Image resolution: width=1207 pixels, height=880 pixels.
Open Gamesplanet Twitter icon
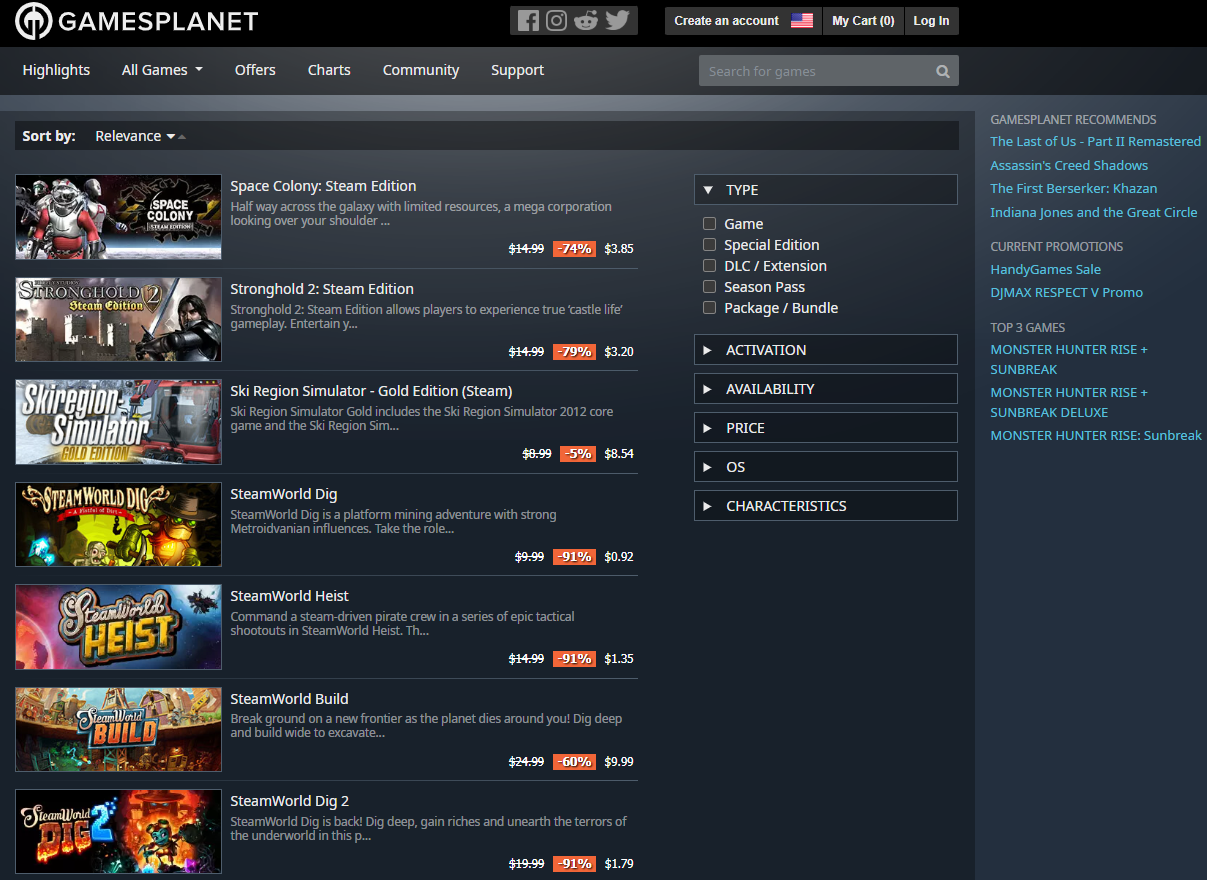[617, 20]
